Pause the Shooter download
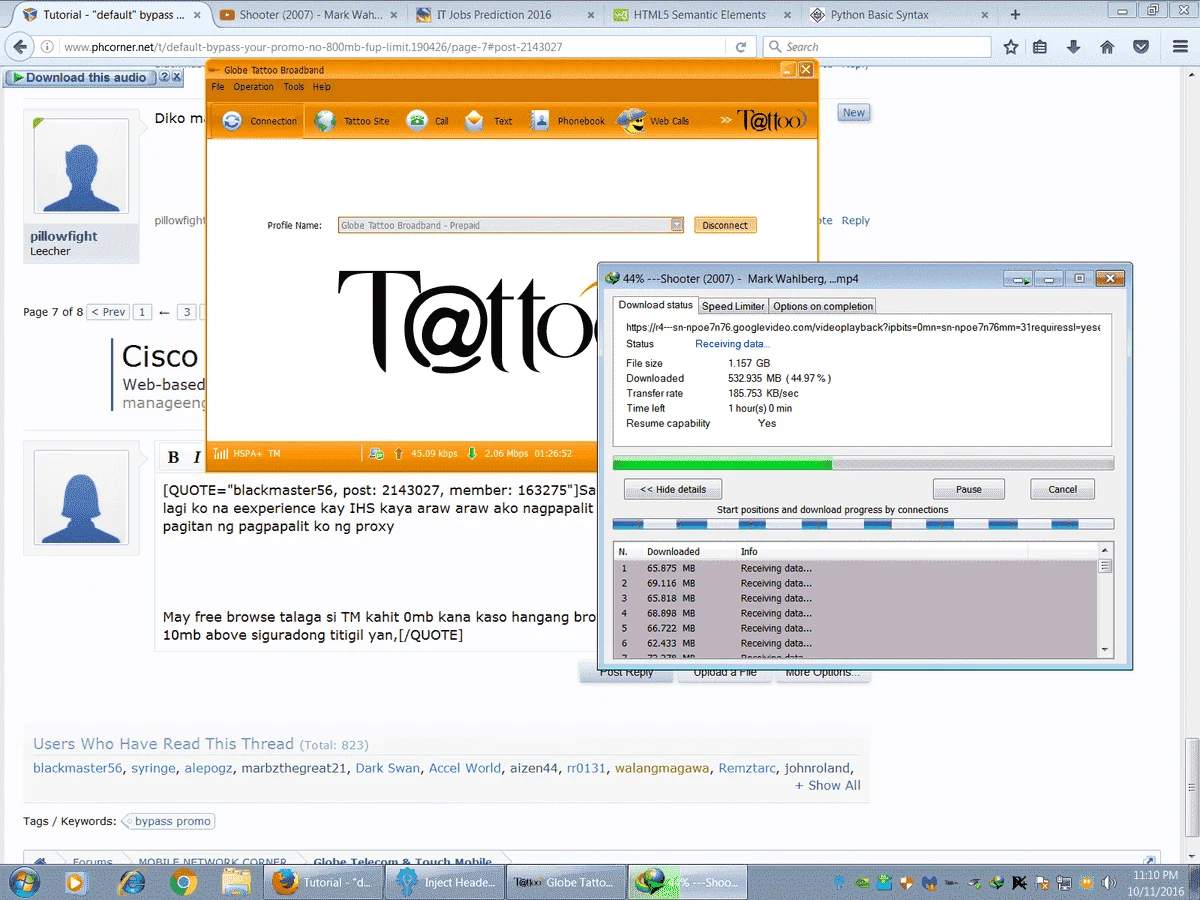Image resolution: width=1200 pixels, height=900 pixels. [968, 490]
